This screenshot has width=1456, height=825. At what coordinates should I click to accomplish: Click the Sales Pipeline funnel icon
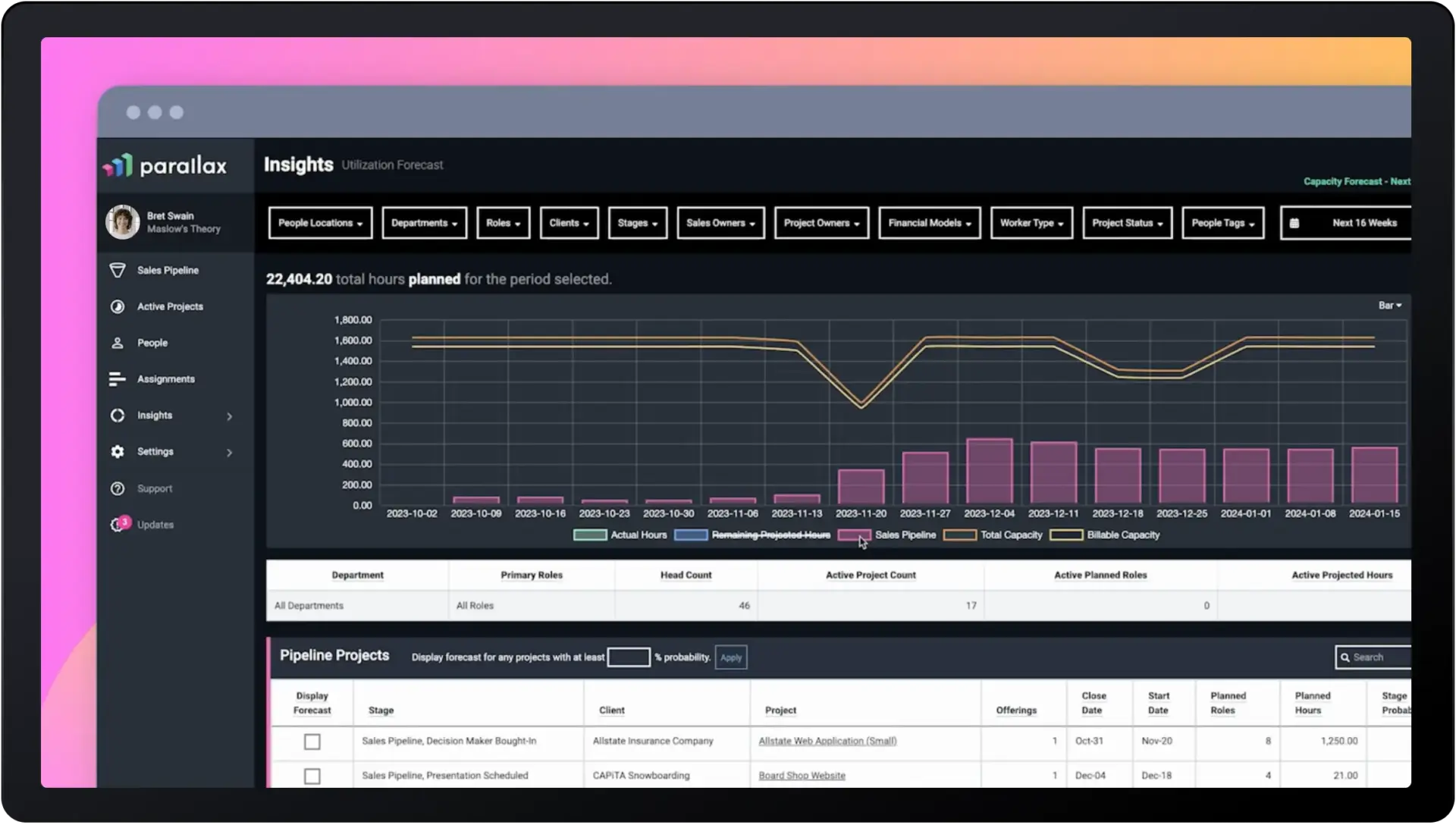118,271
